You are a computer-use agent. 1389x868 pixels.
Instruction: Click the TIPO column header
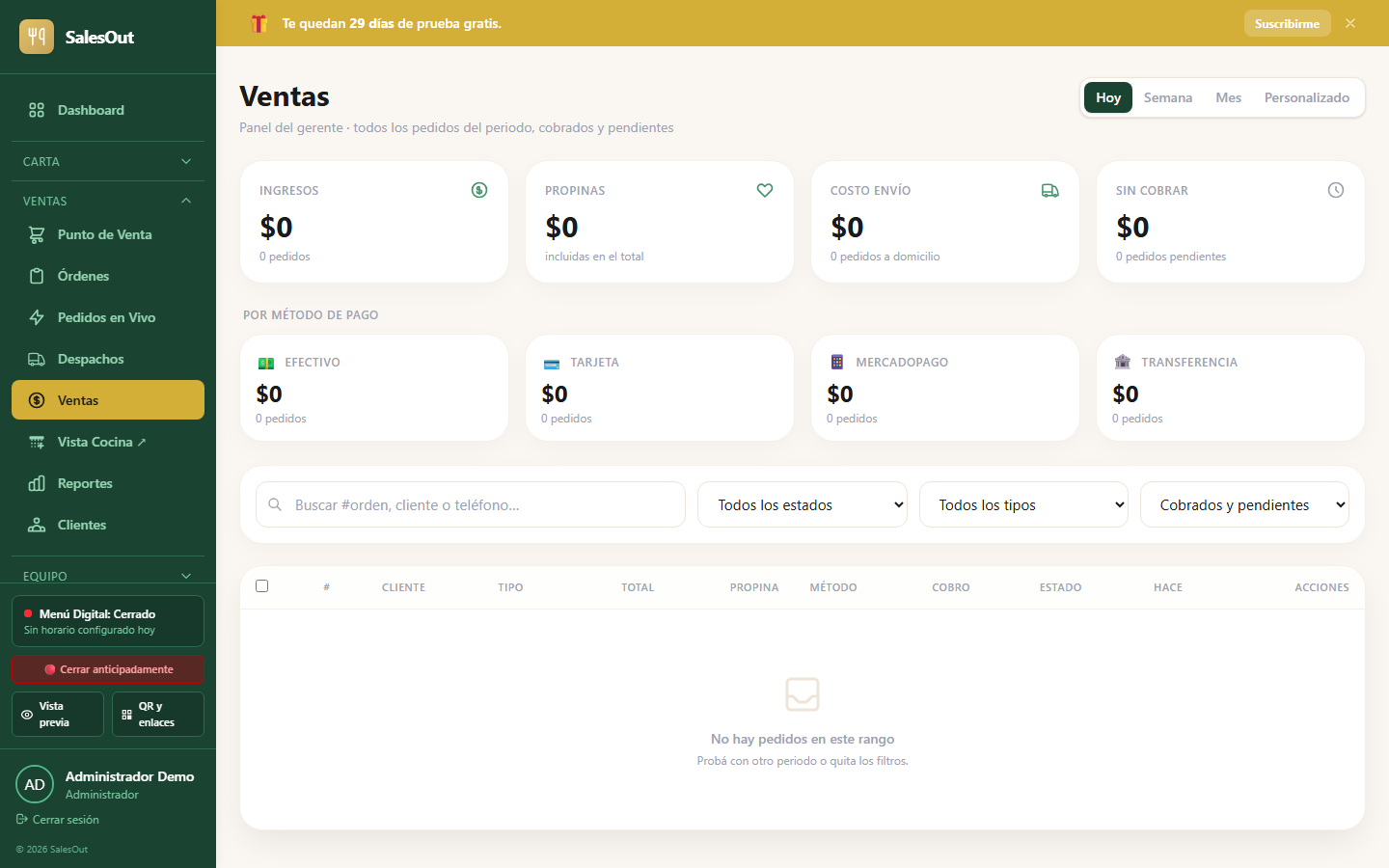click(510, 587)
